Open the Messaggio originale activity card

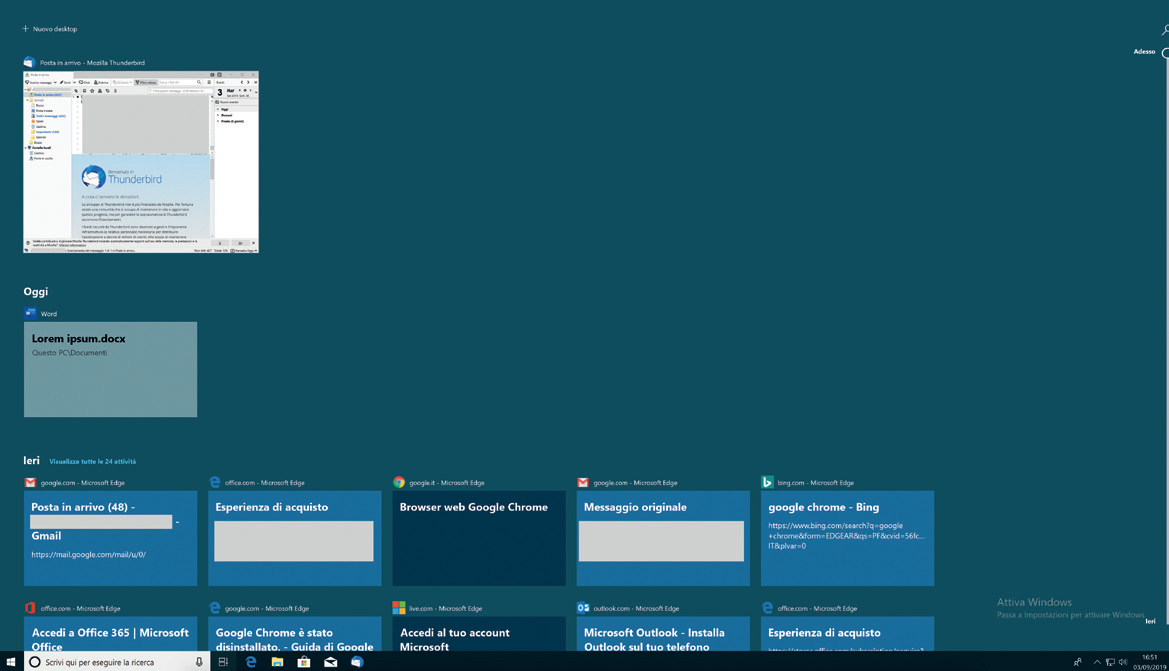[x=663, y=538]
